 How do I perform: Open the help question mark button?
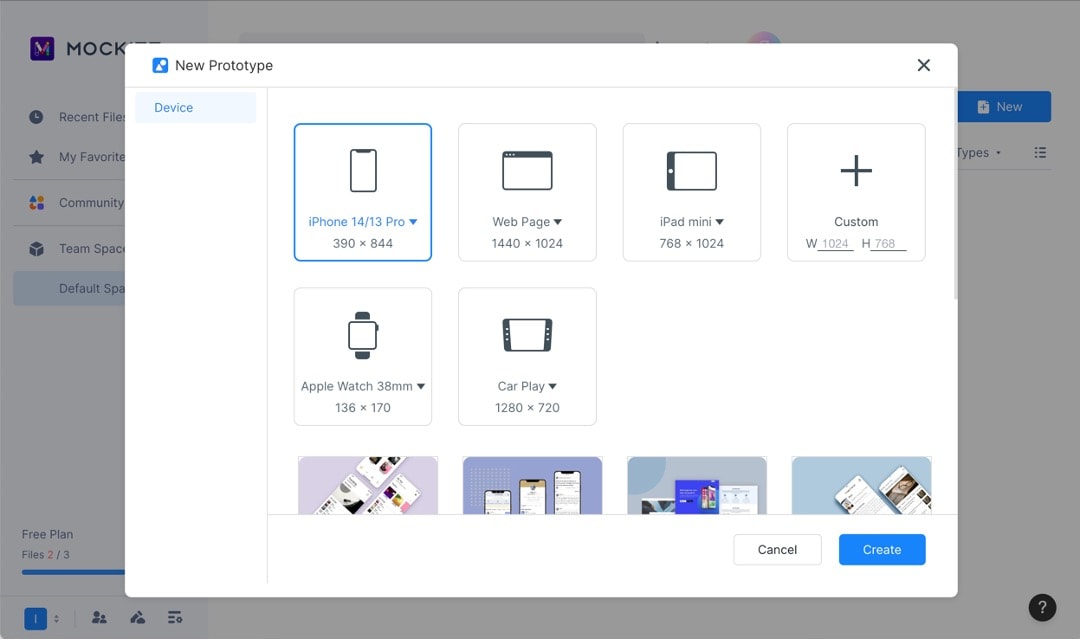coord(1042,608)
